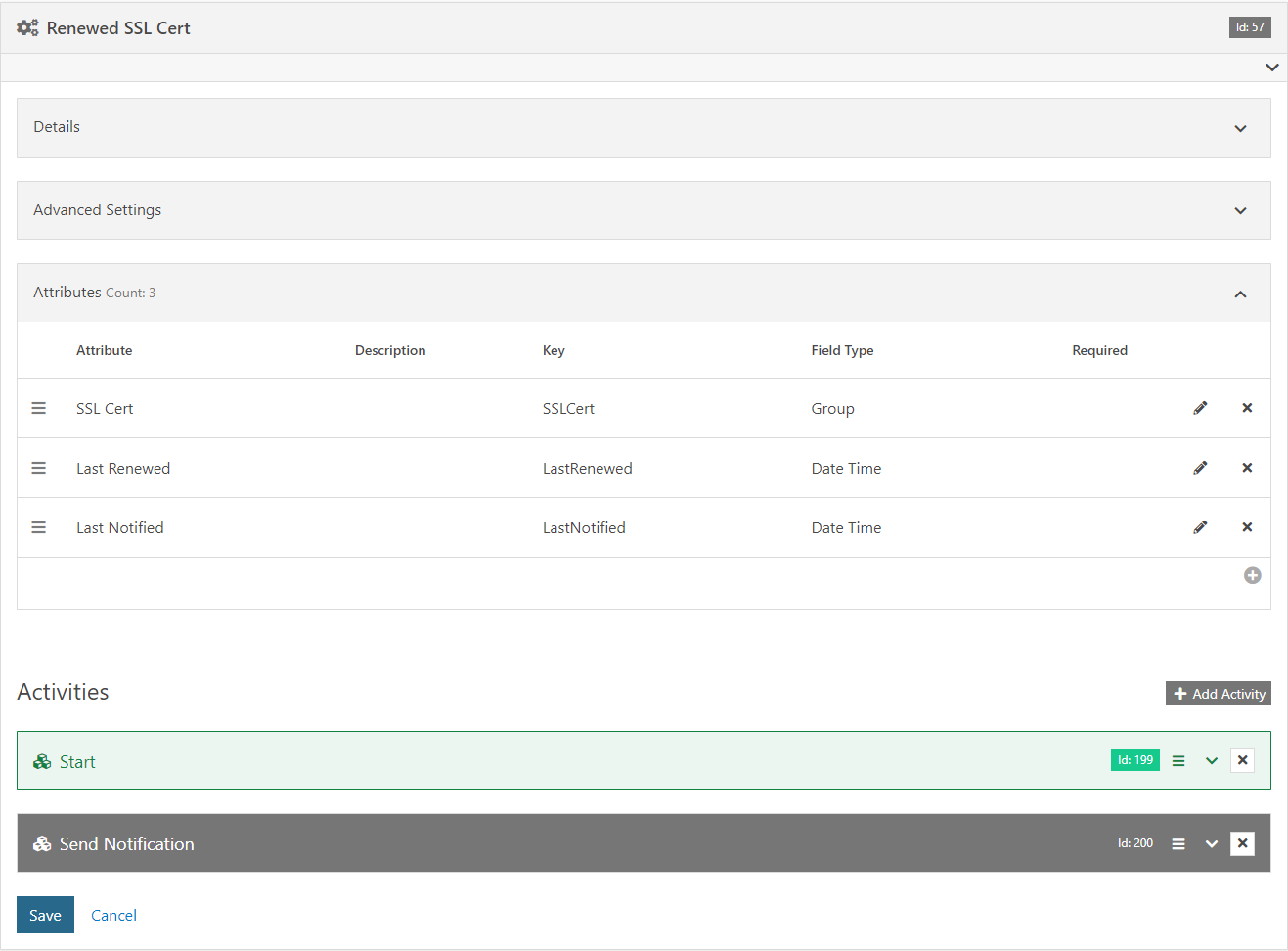This screenshot has height=951, width=1288.
Task: Delete the SSL Cert attribute
Action: [x=1247, y=408]
